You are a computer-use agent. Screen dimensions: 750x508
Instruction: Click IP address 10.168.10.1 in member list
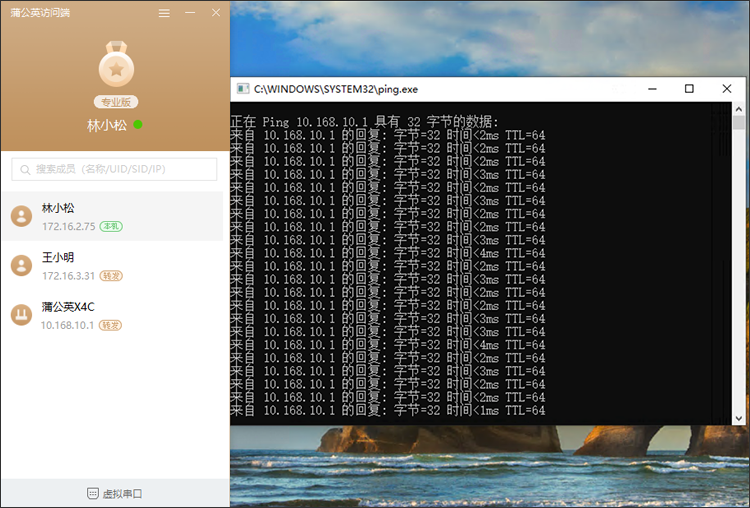coord(67,325)
